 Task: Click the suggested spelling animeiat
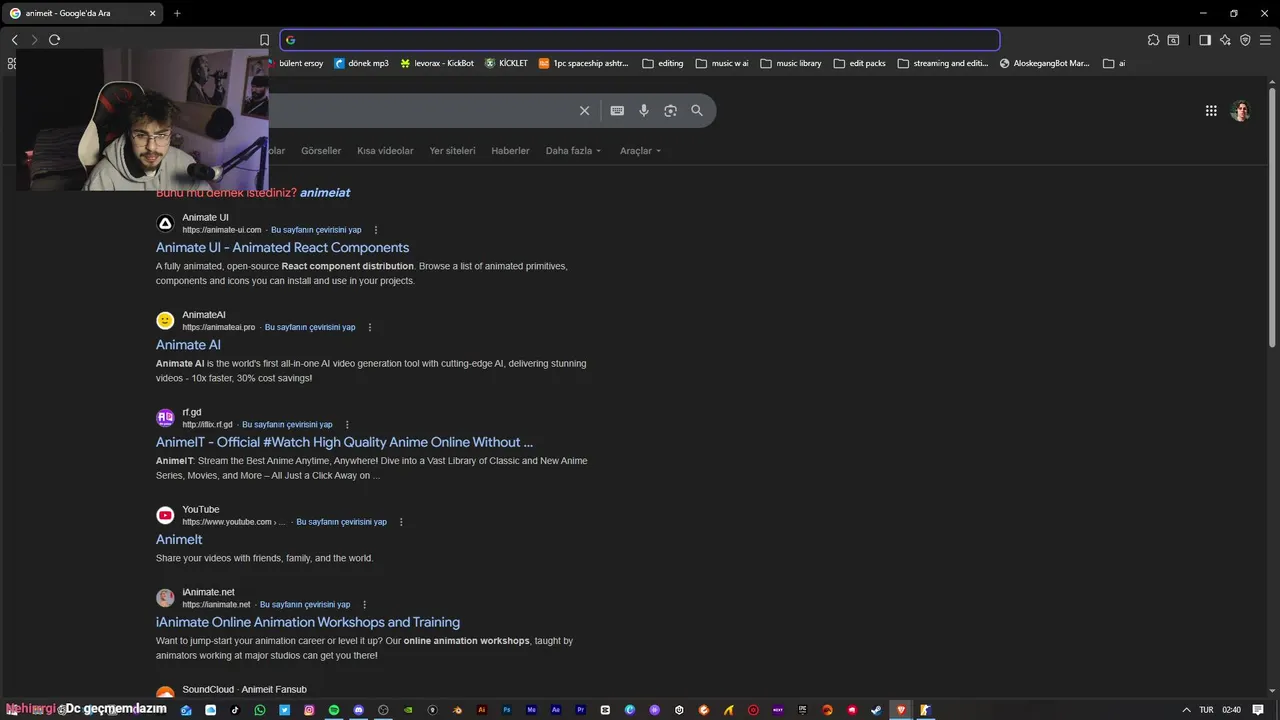(x=325, y=193)
